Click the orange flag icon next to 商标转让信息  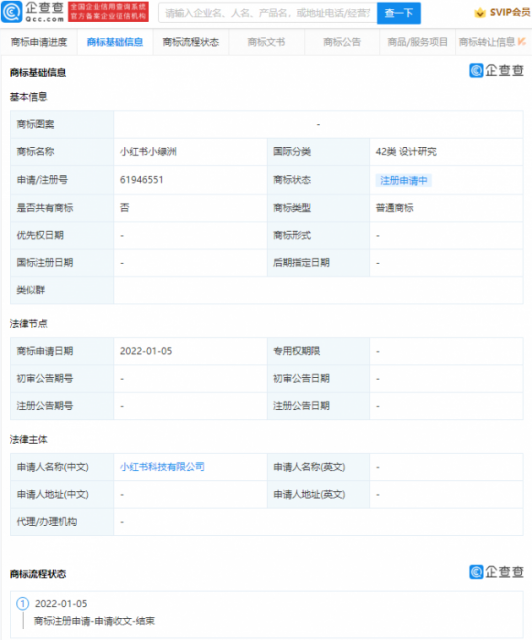point(521,41)
